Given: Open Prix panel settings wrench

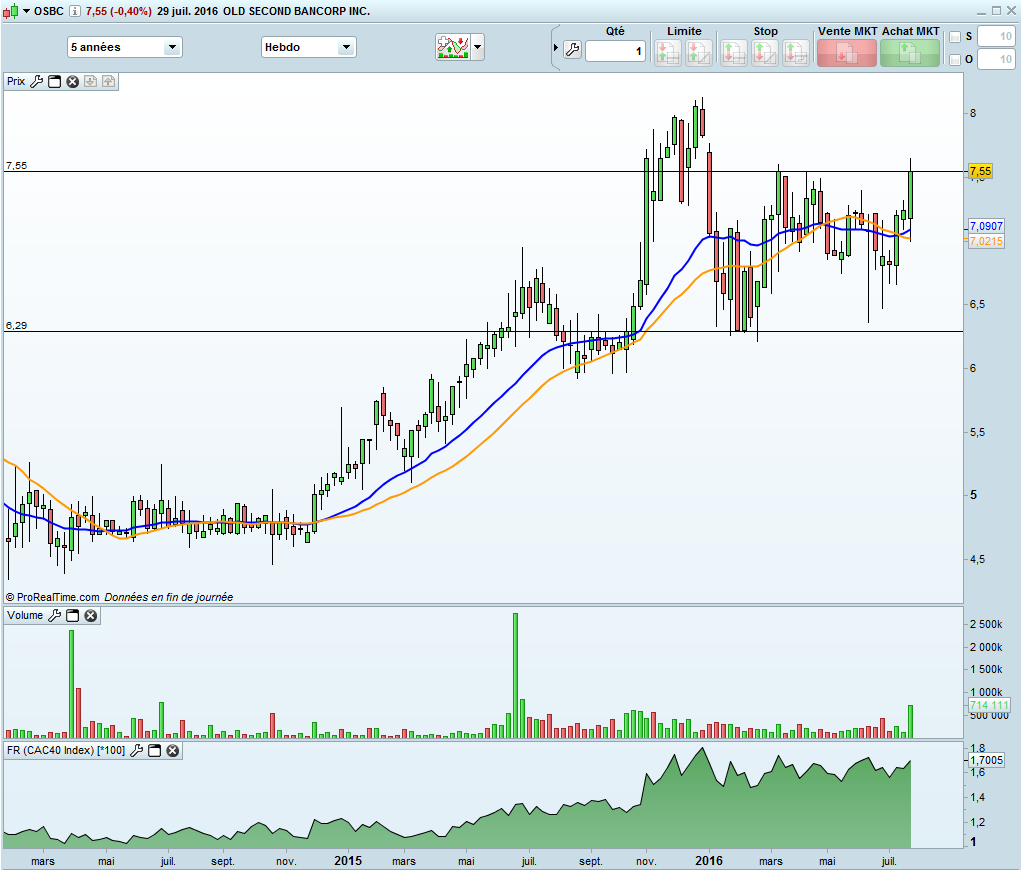Looking at the screenshot, I should [36, 81].
